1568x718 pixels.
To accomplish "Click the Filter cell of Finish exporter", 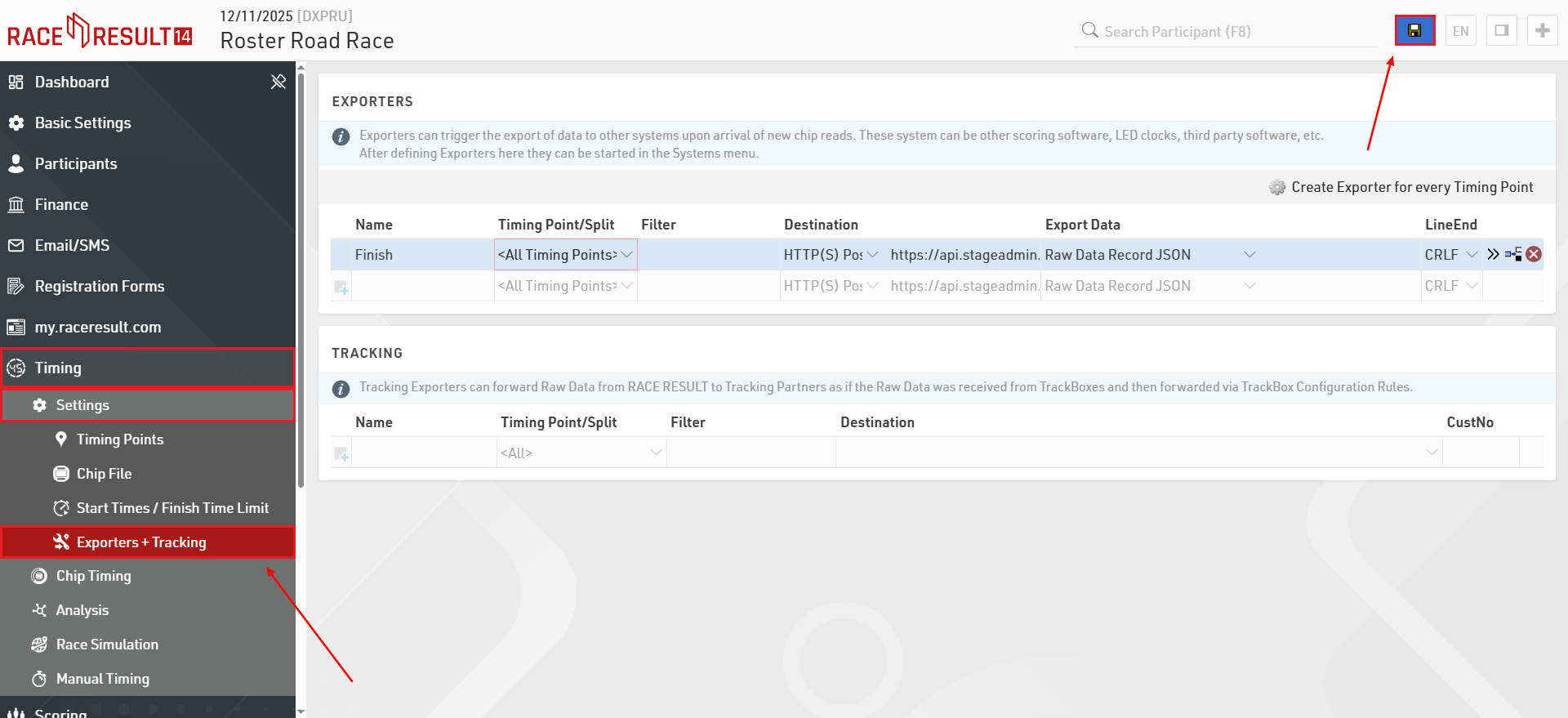I will pyautogui.click(x=708, y=255).
